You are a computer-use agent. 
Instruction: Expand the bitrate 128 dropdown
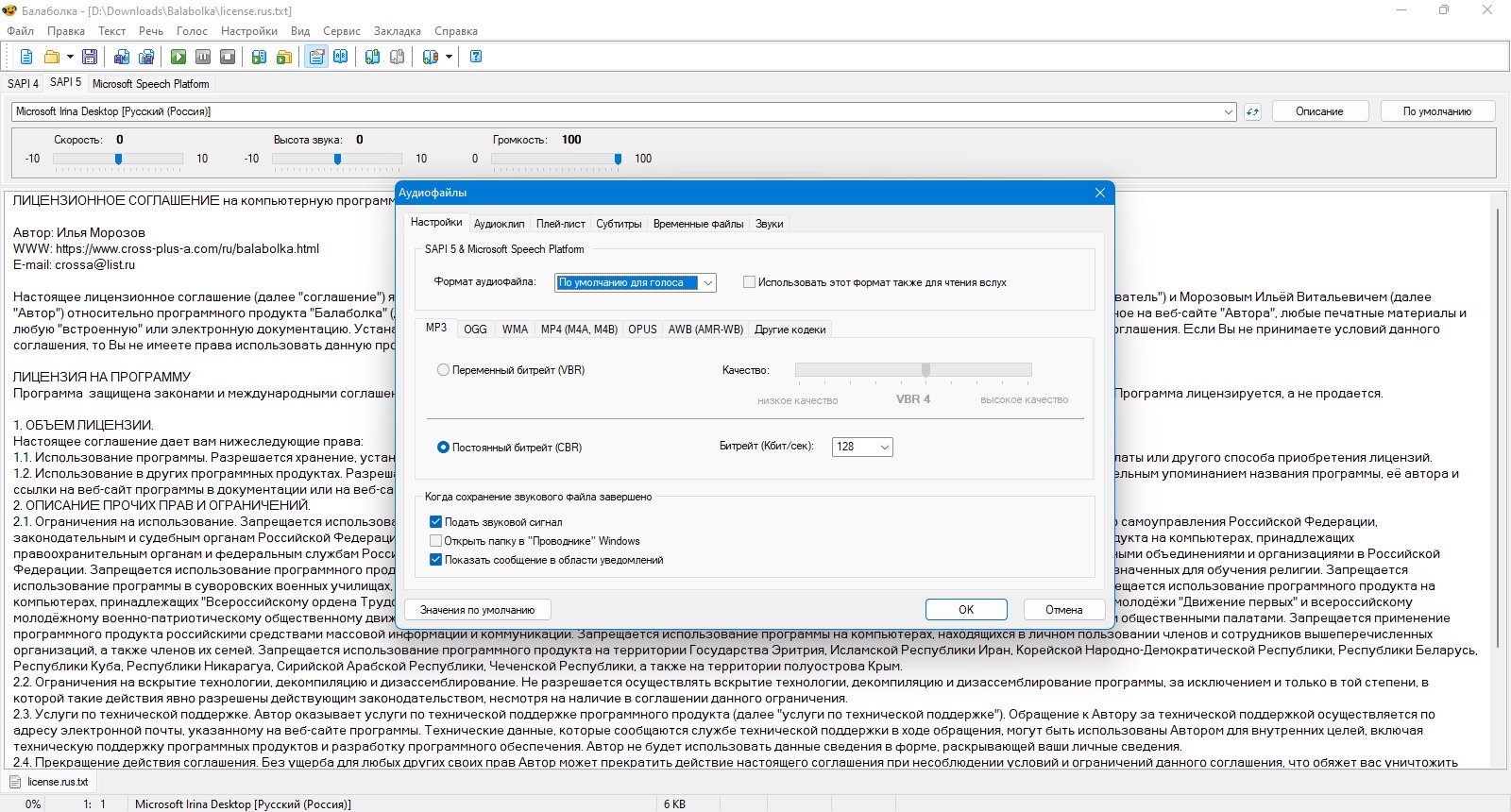(x=884, y=448)
